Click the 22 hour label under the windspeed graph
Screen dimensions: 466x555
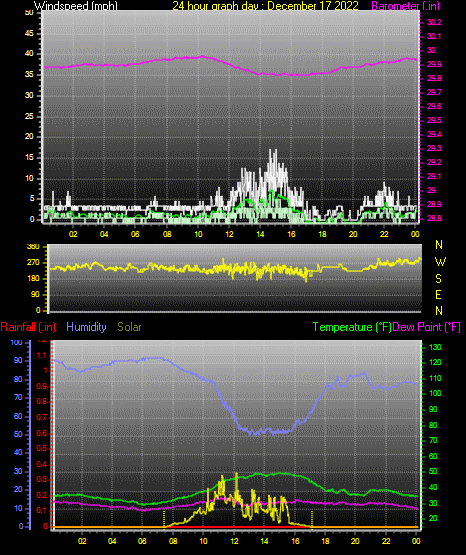[x=384, y=234]
